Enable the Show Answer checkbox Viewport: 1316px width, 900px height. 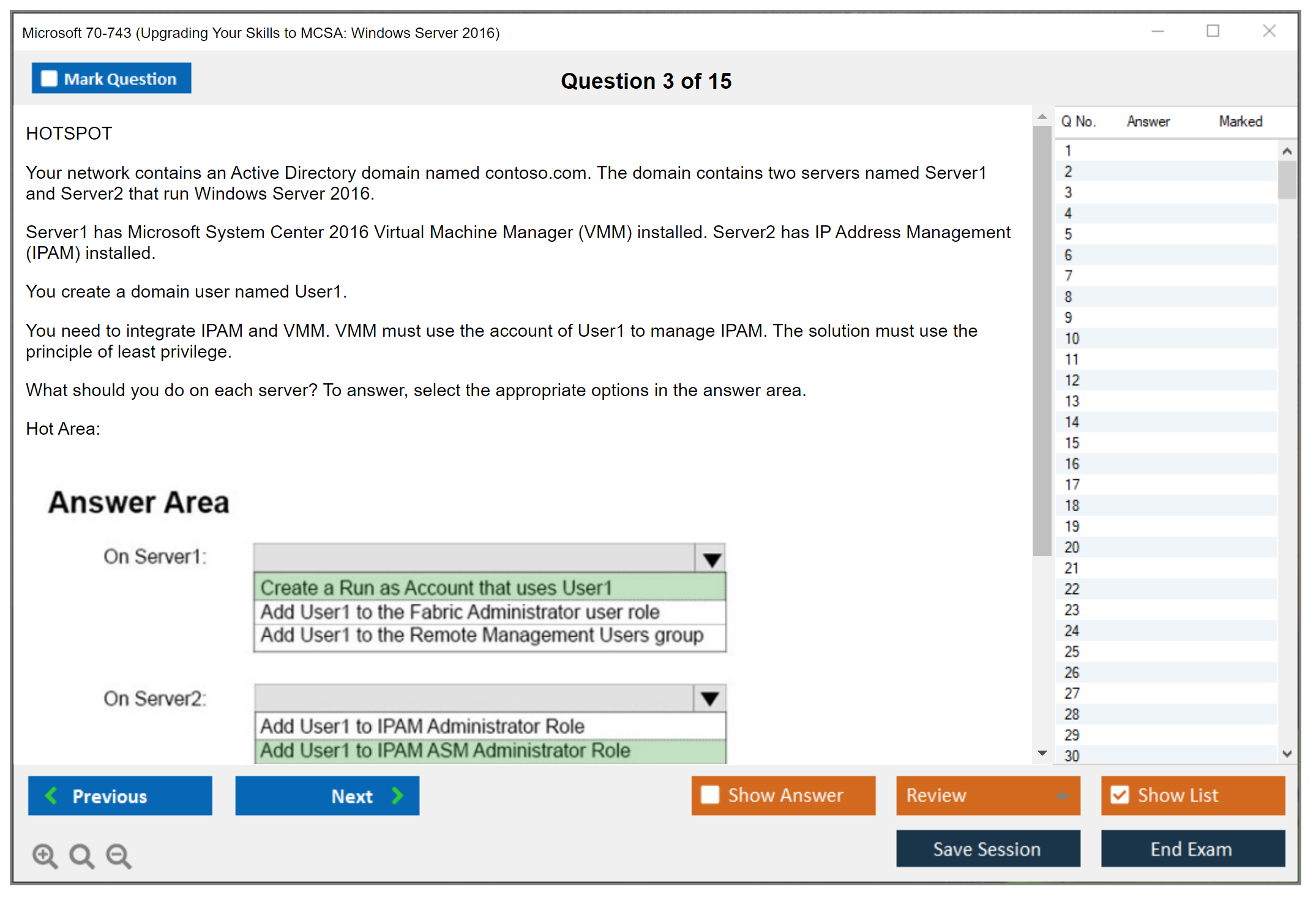tap(710, 795)
